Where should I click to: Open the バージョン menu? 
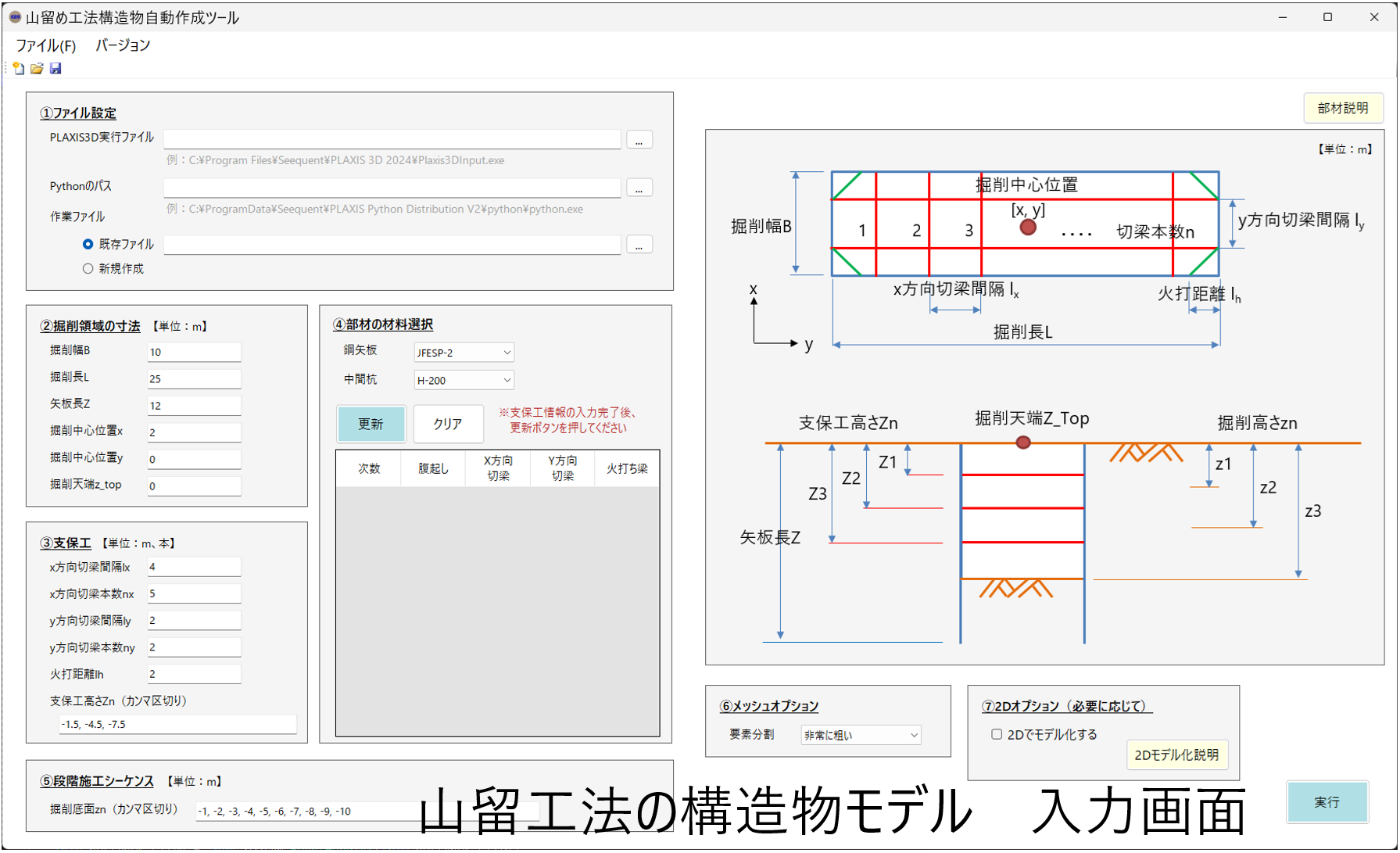pyautogui.click(x=123, y=45)
